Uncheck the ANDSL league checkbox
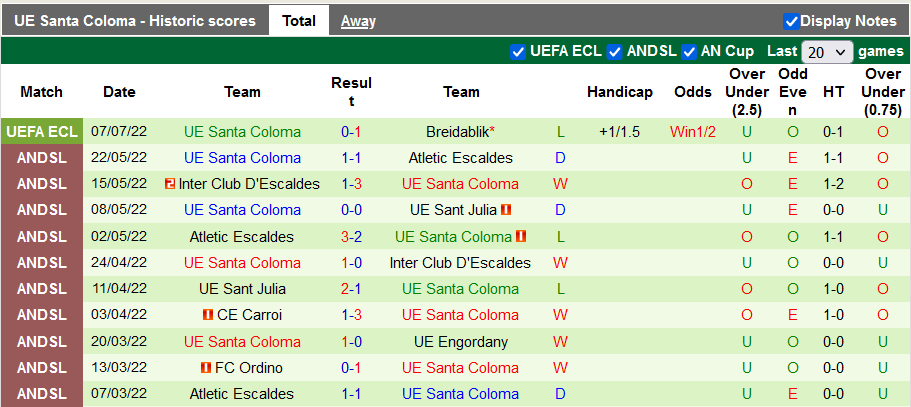This screenshot has height=407, width=911. [x=615, y=51]
